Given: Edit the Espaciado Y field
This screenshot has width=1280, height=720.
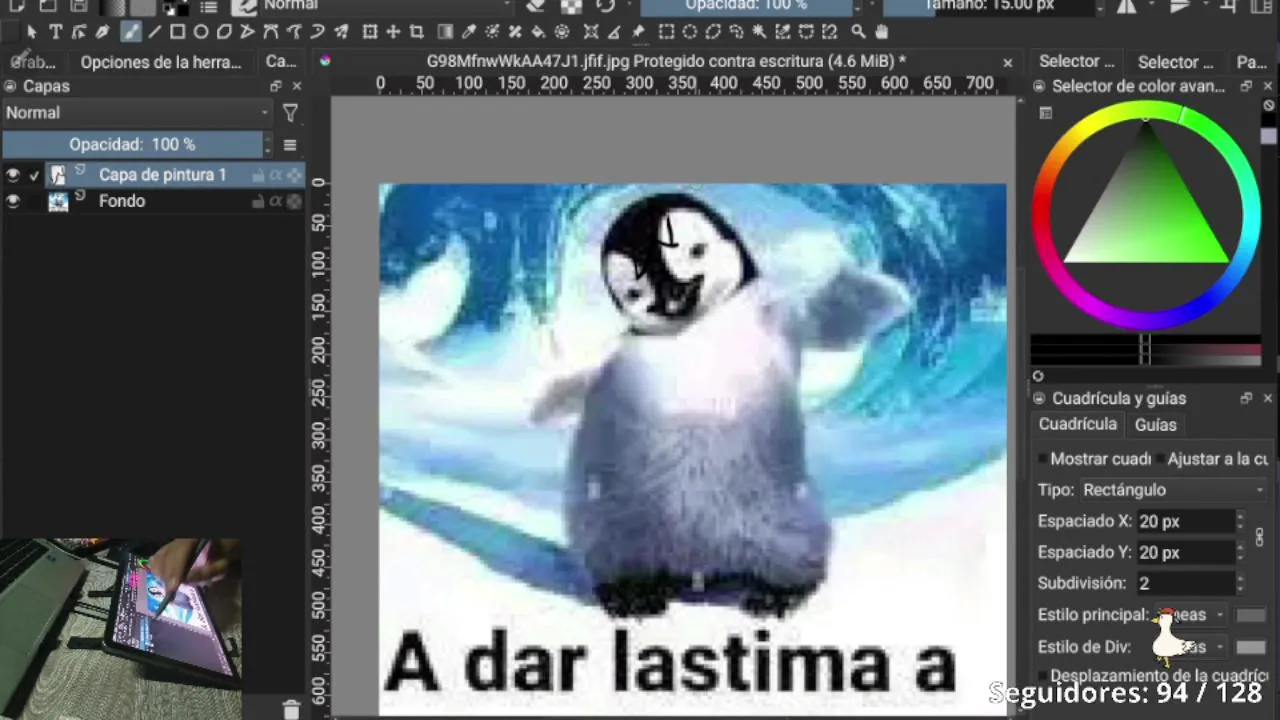Looking at the screenshot, I should point(1185,552).
